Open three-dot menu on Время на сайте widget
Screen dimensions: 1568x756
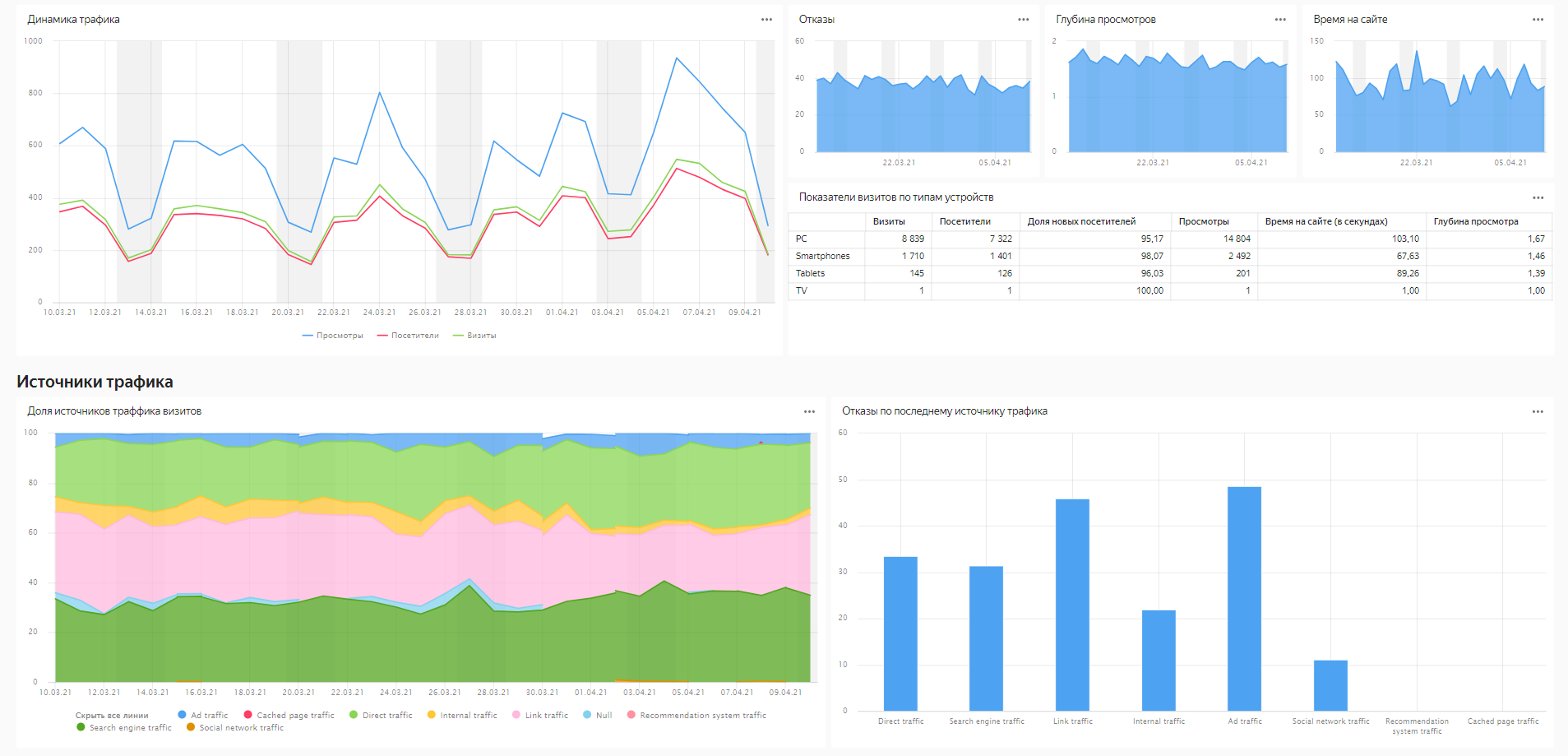1538,20
